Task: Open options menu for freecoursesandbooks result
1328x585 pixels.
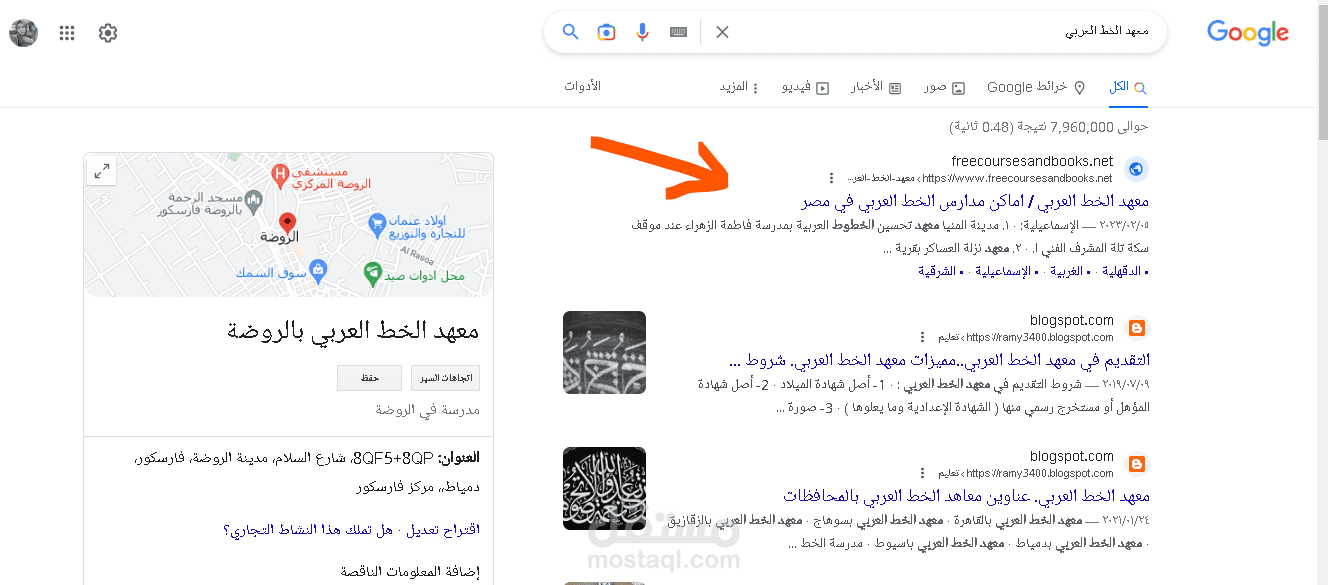Action: [830, 178]
